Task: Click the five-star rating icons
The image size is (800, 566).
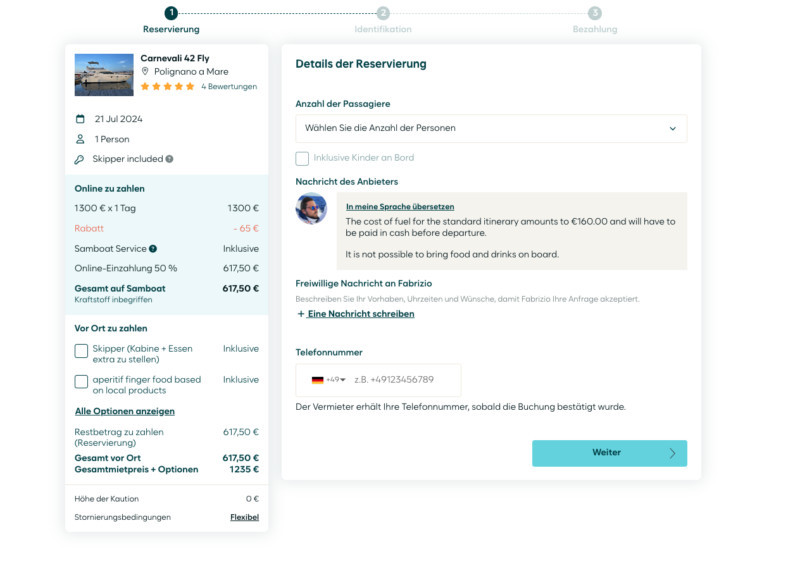Action: pyautogui.click(x=167, y=87)
